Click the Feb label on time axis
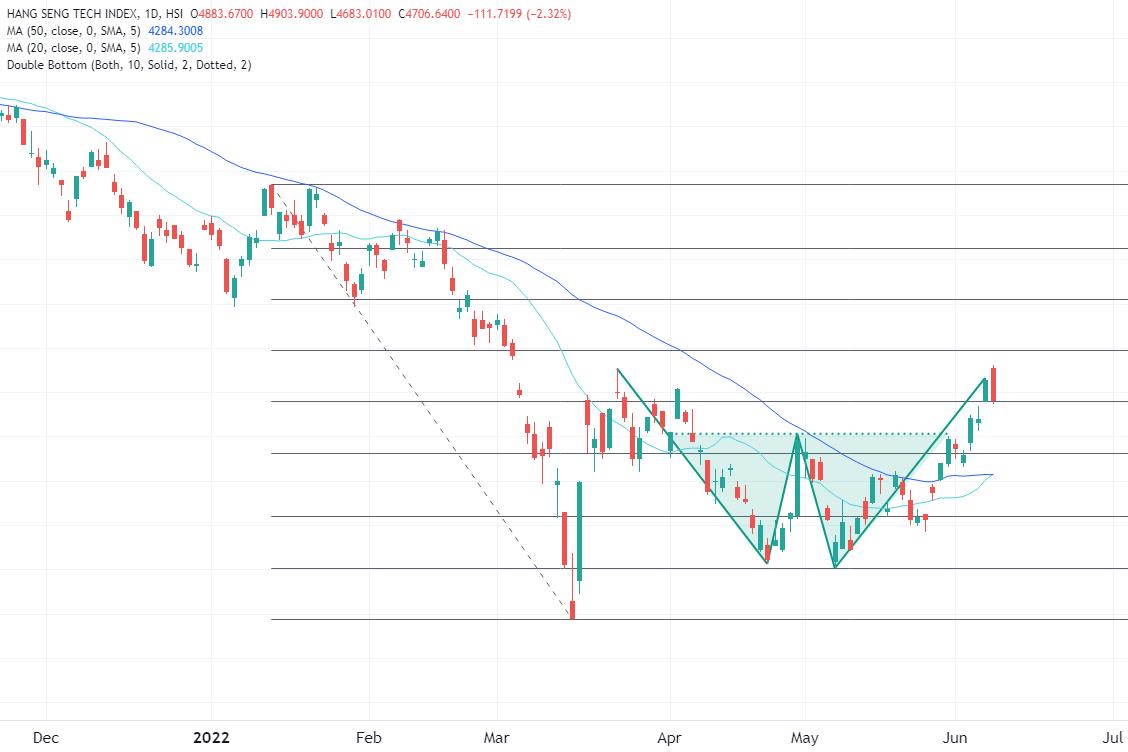The width and height of the screenshot is (1128, 752). [x=368, y=738]
